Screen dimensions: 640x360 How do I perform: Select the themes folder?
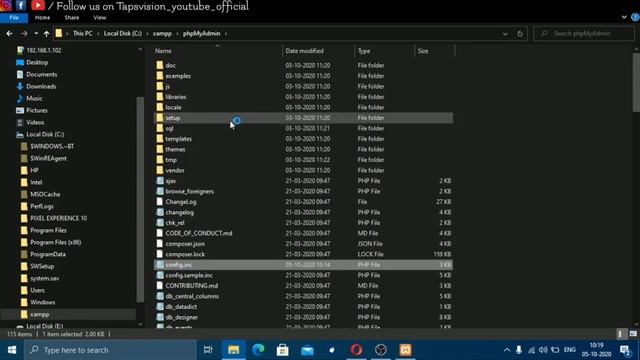tap(303, 149)
